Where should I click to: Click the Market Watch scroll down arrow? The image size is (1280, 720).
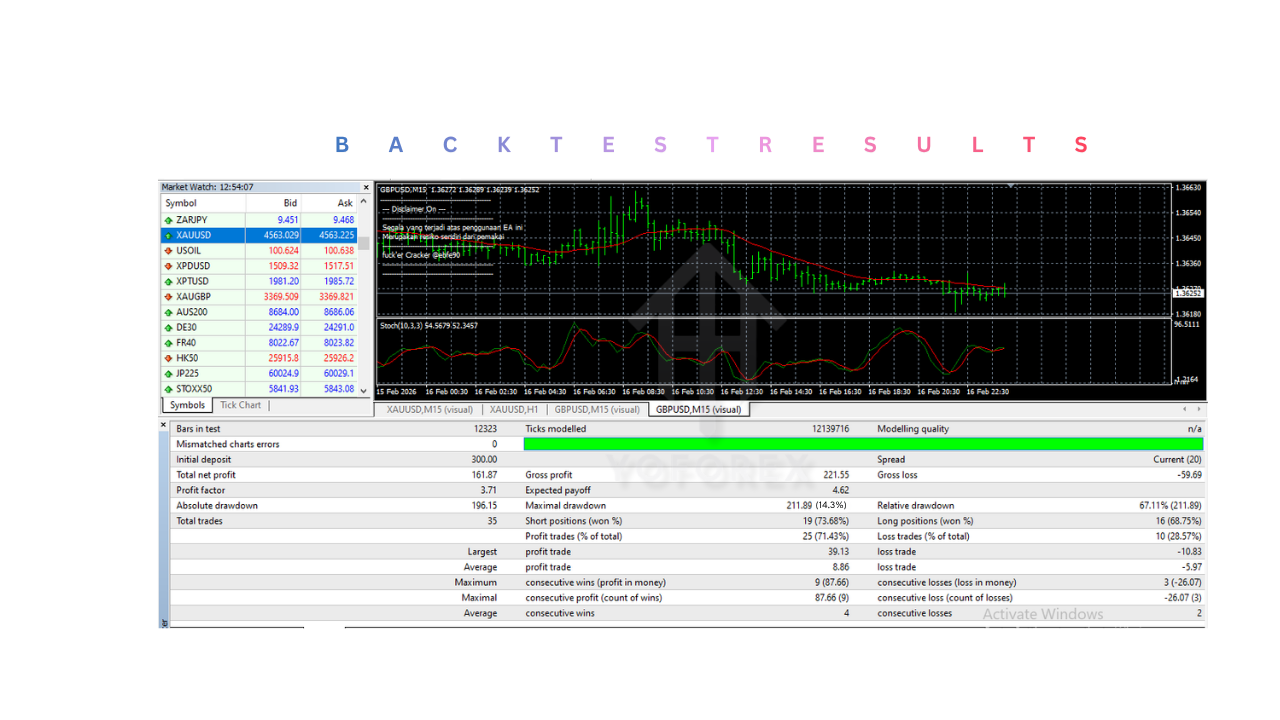(x=364, y=390)
